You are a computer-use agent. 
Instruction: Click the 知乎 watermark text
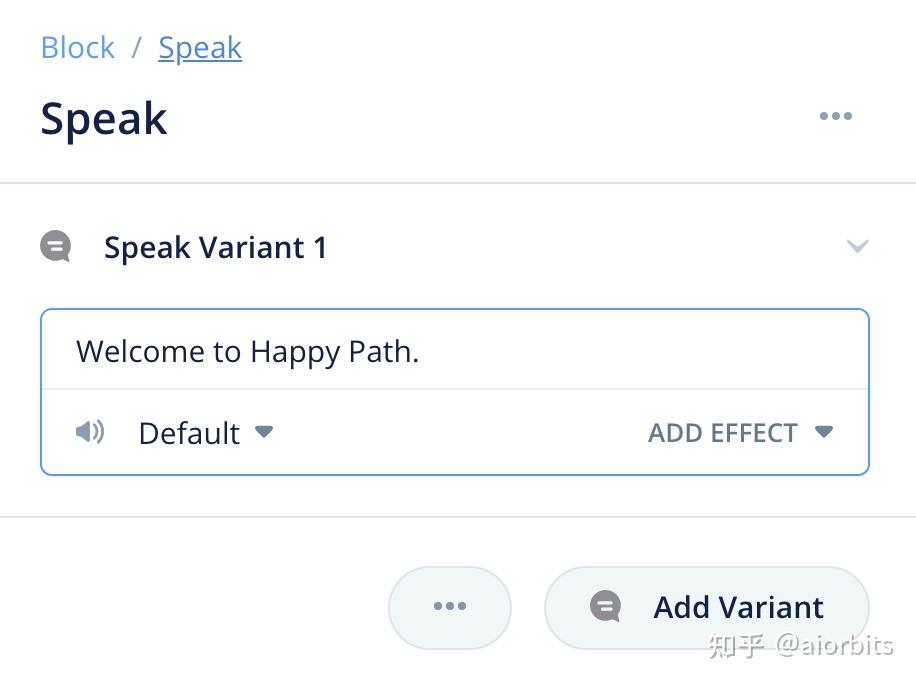(x=735, y=645)
